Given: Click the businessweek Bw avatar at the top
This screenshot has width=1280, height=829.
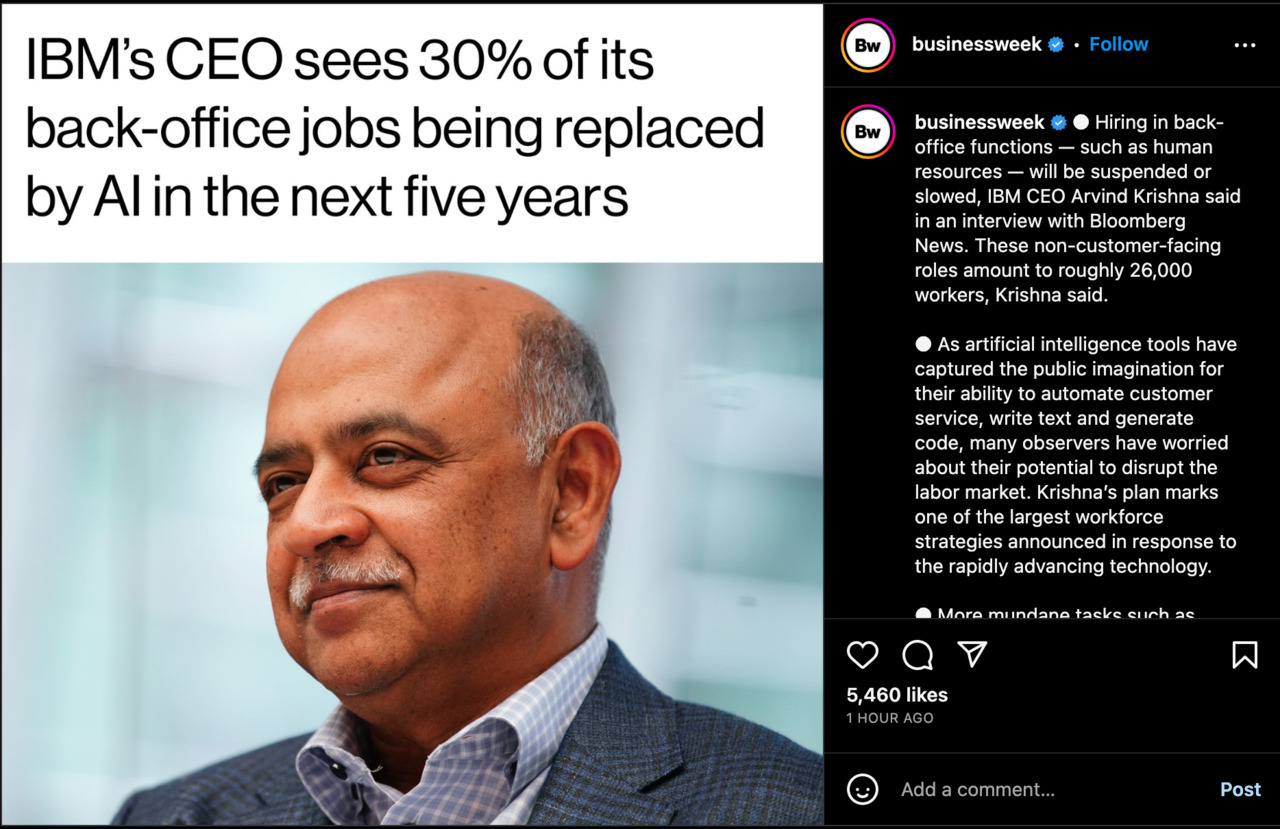Looking at the screenshot, I should coord(866,45).
